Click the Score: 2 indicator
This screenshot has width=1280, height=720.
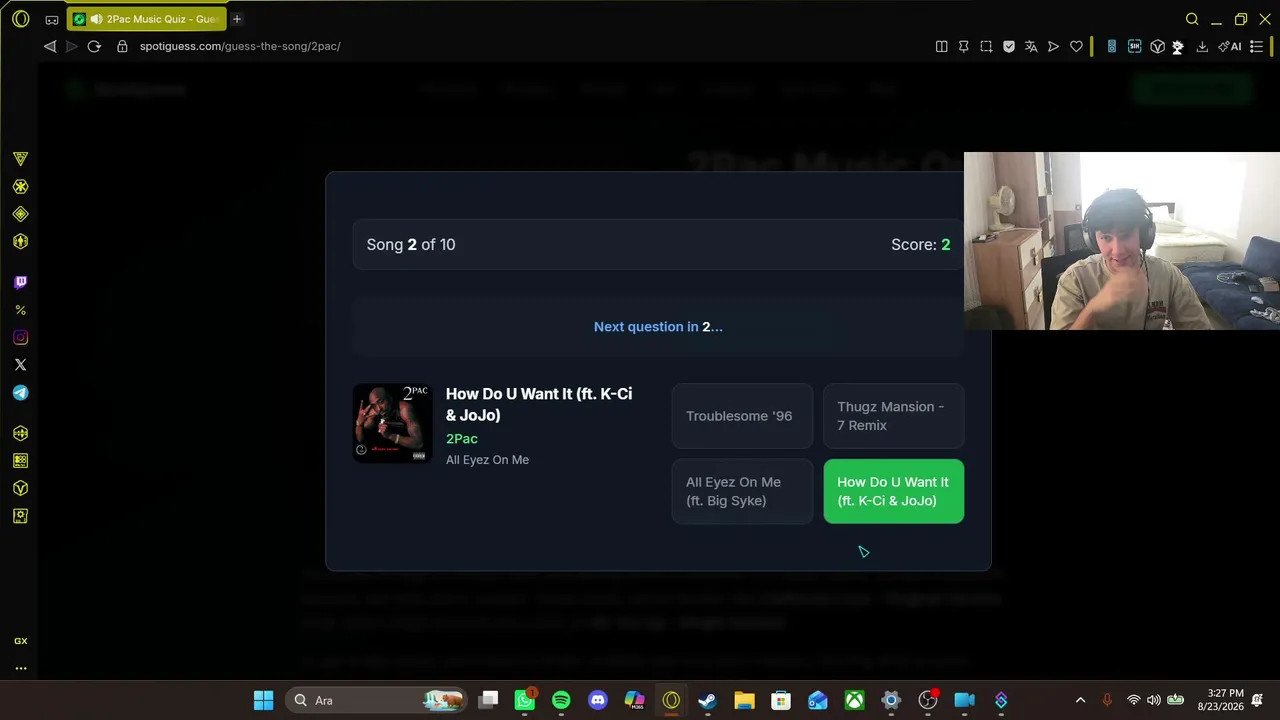tap(921, 245)
